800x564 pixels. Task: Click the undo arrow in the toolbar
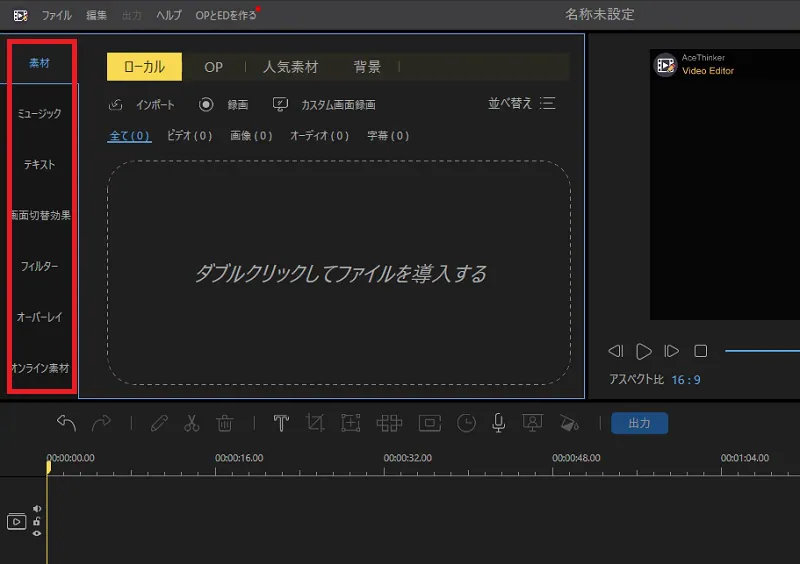pyautogui.click(x=66, y=423)
